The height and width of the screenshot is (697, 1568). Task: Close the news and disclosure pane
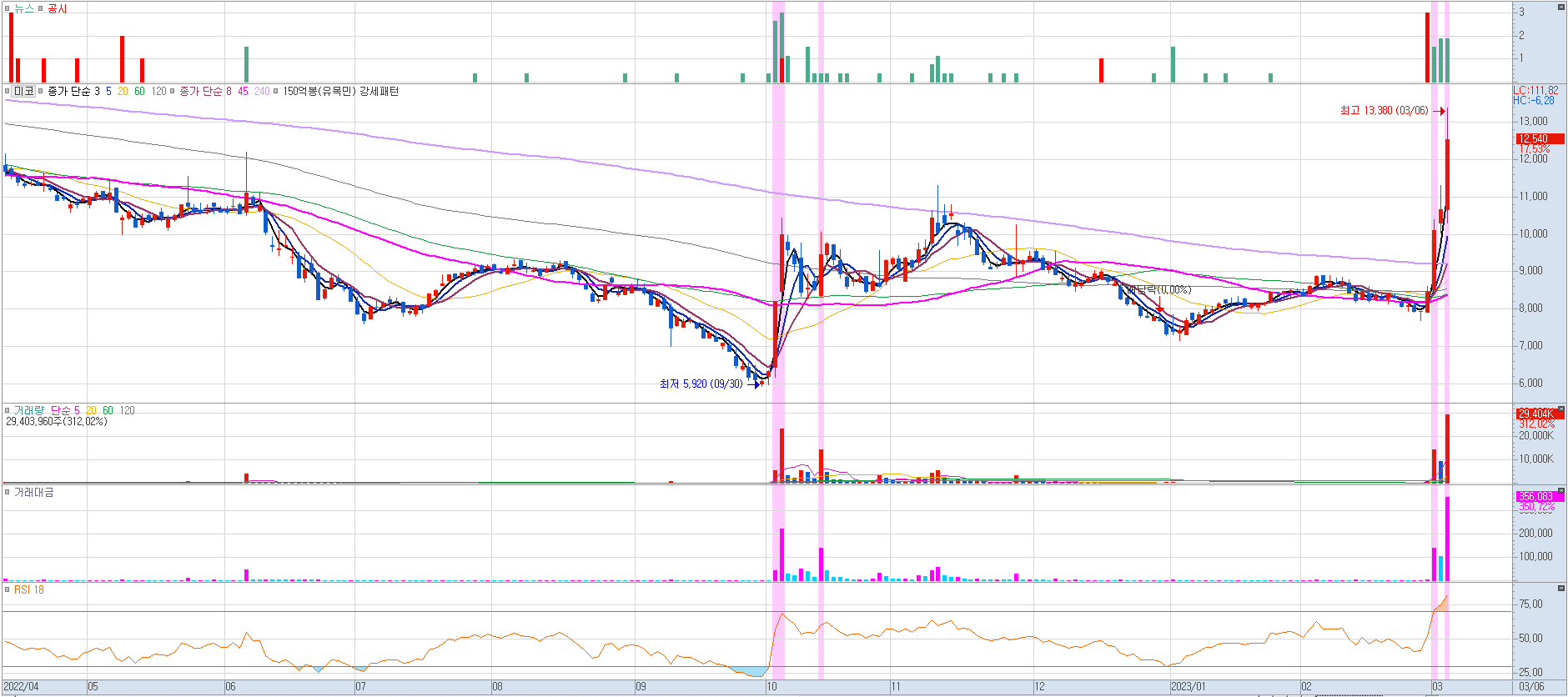1561,8
